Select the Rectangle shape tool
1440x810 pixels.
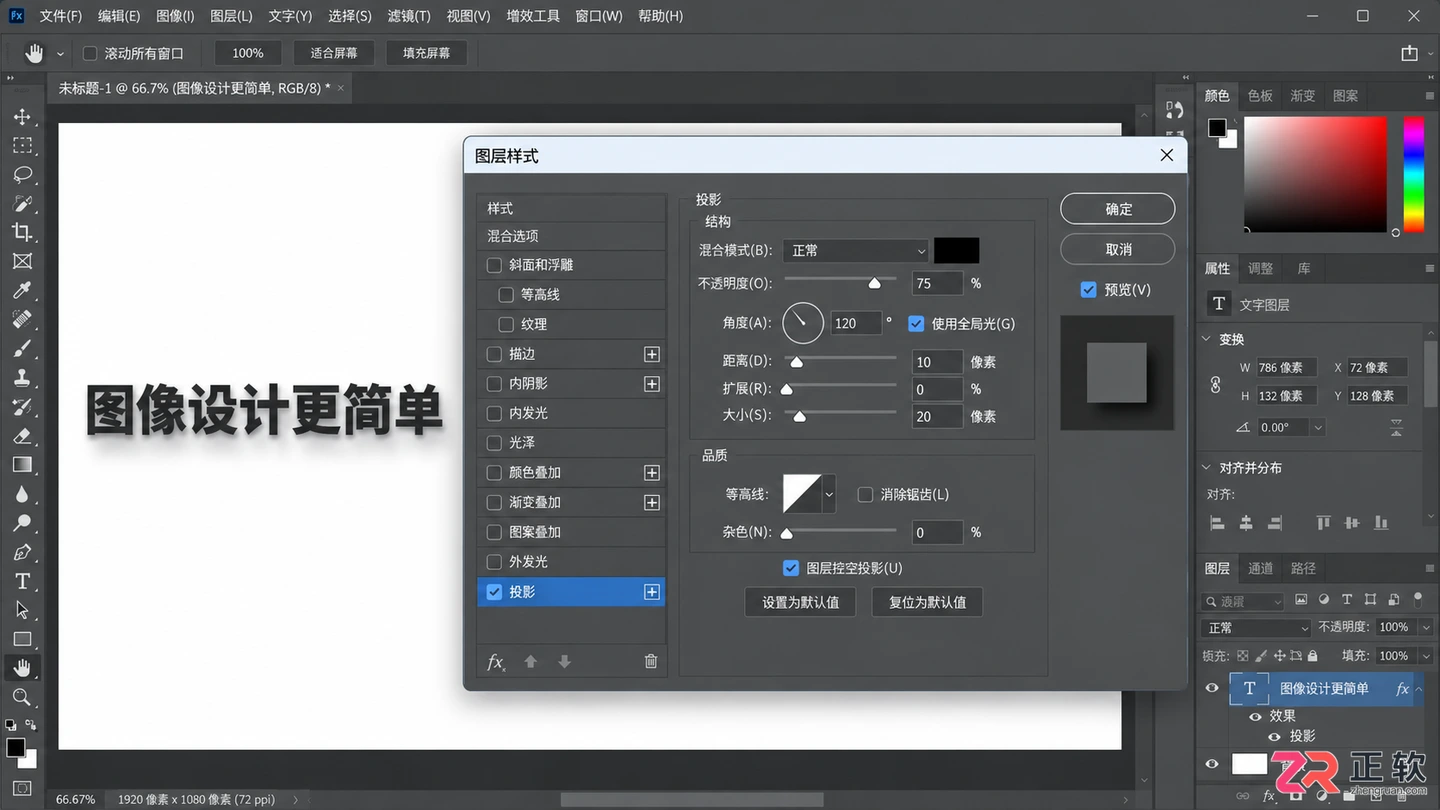[22, 639]
